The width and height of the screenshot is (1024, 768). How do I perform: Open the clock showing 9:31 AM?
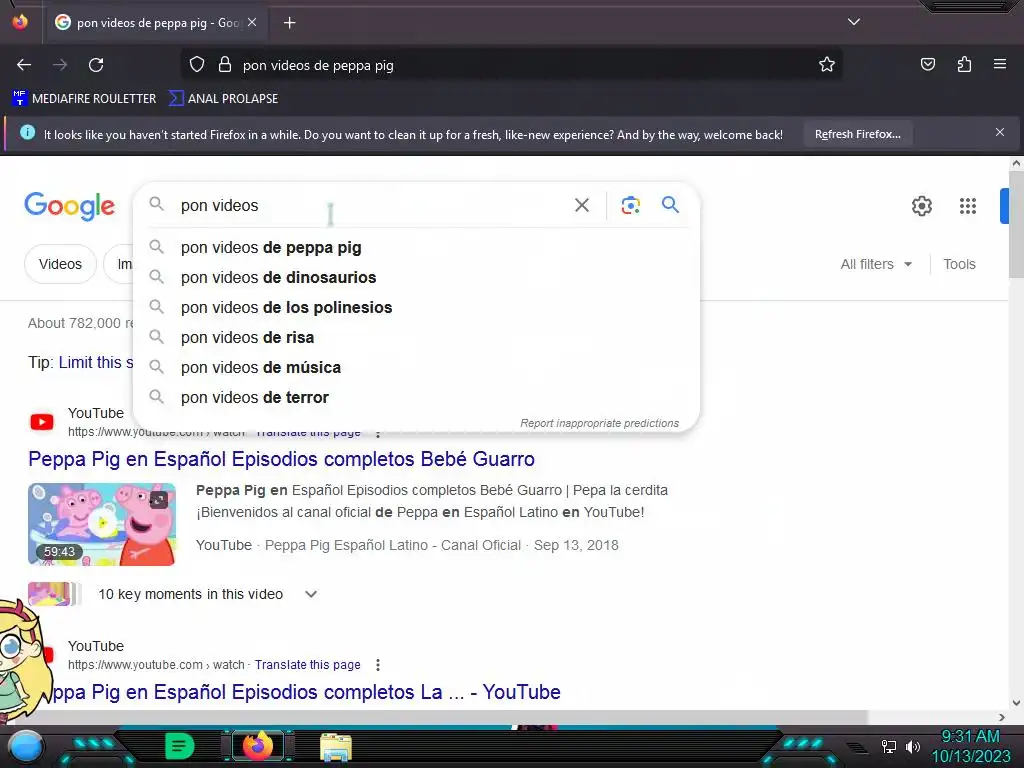[971, 746]
